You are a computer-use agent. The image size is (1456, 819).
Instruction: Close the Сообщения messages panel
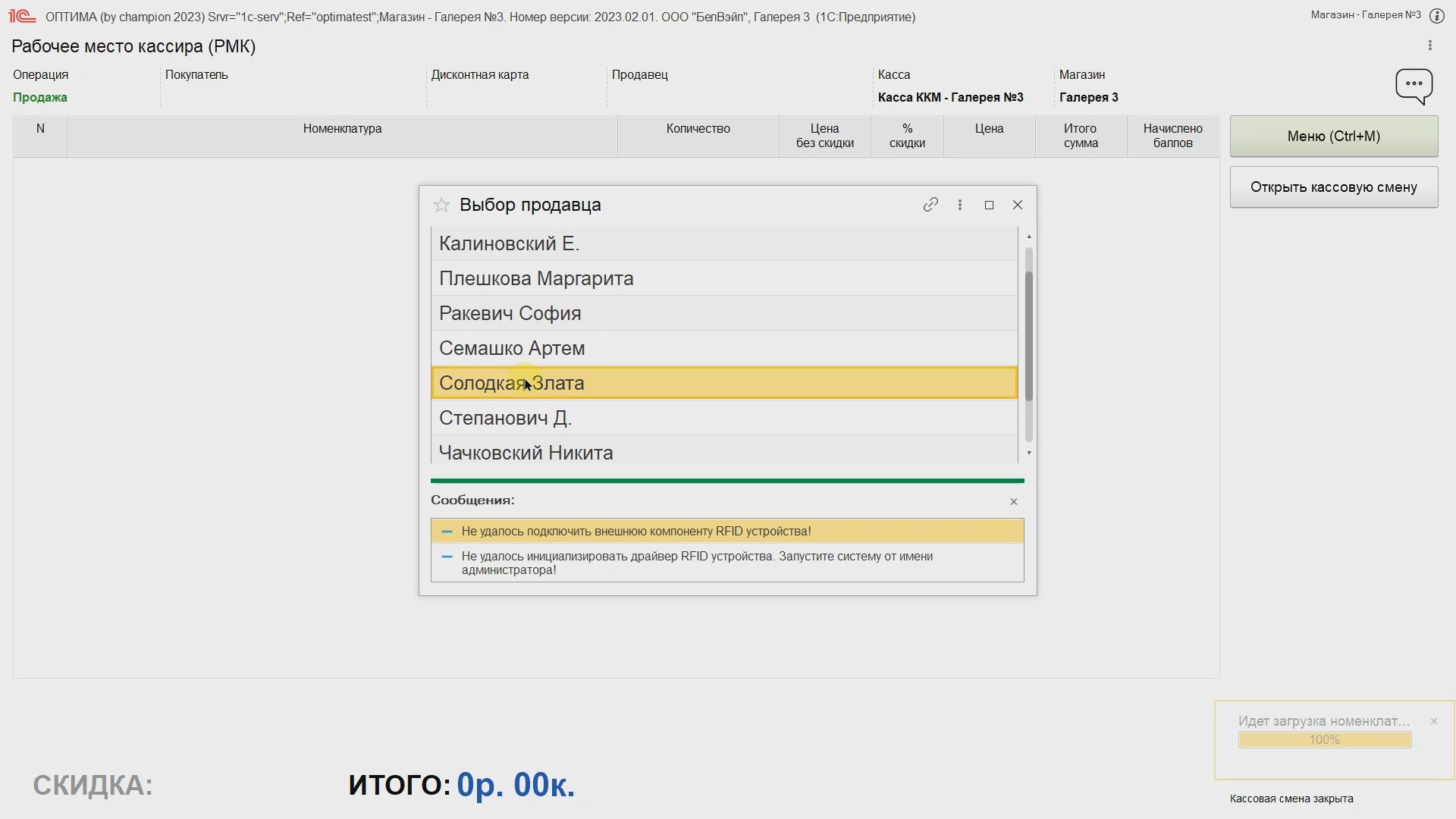click(x=1014, y=501)
